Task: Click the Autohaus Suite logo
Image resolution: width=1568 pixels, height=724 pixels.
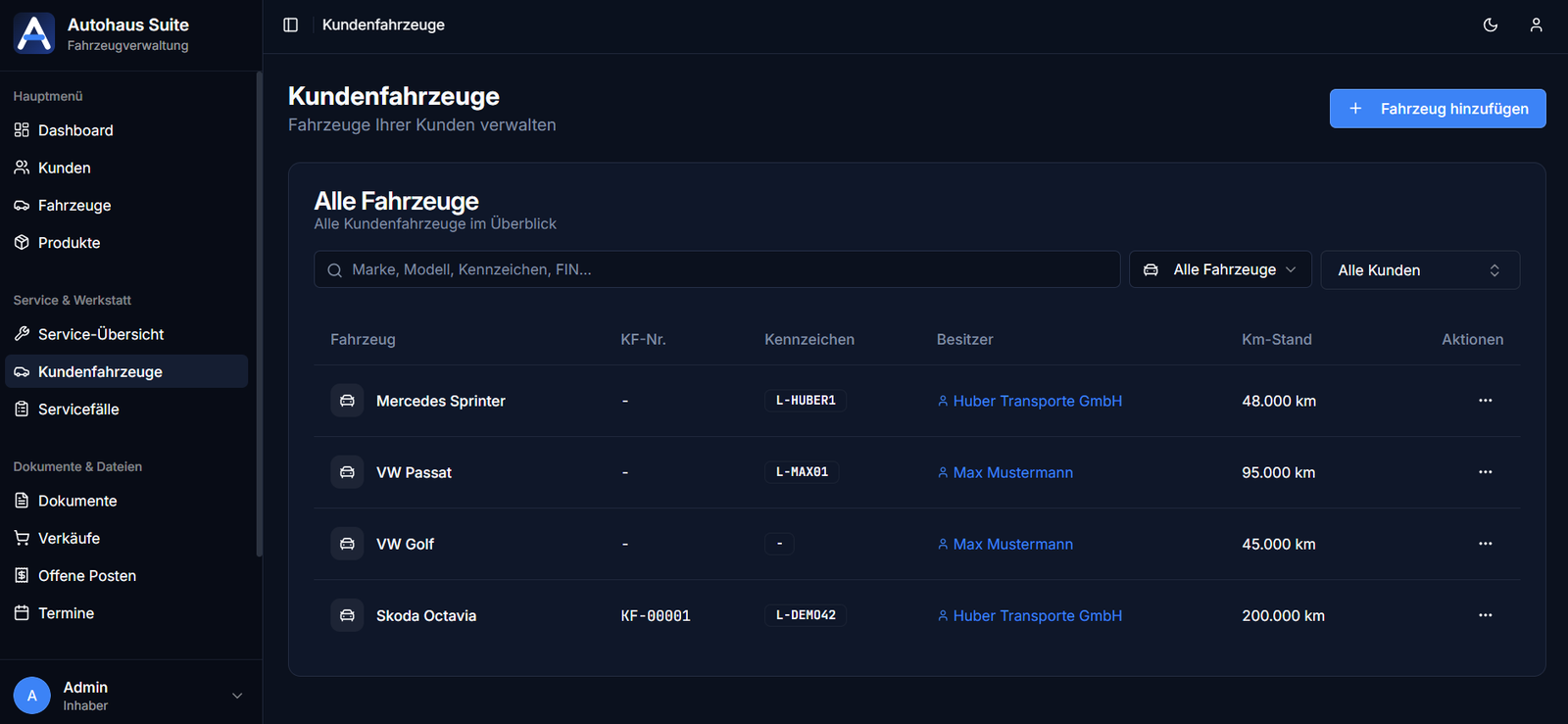Action: 34,34
